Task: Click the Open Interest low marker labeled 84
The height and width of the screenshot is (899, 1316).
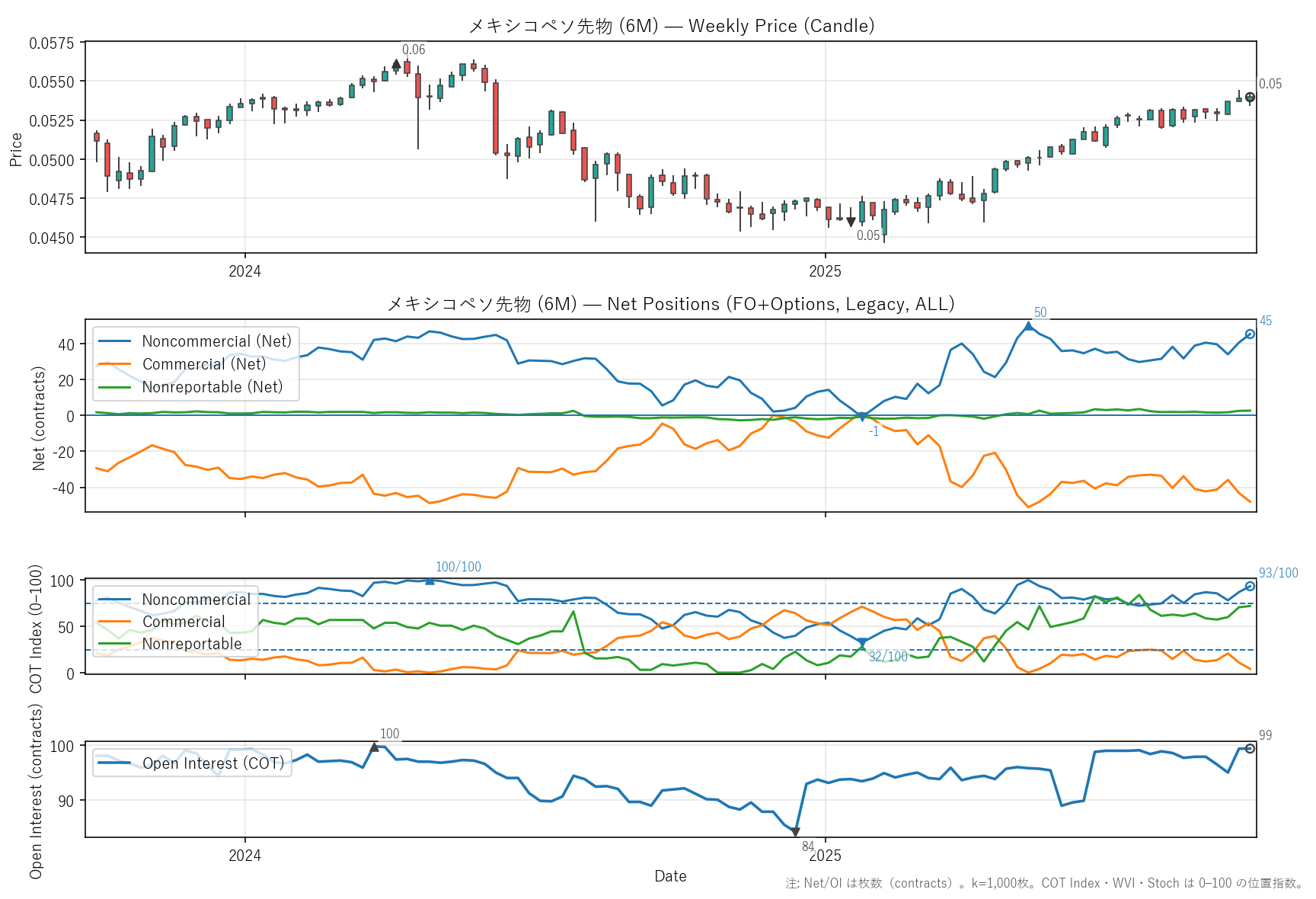Action: (x=795, y=832)
